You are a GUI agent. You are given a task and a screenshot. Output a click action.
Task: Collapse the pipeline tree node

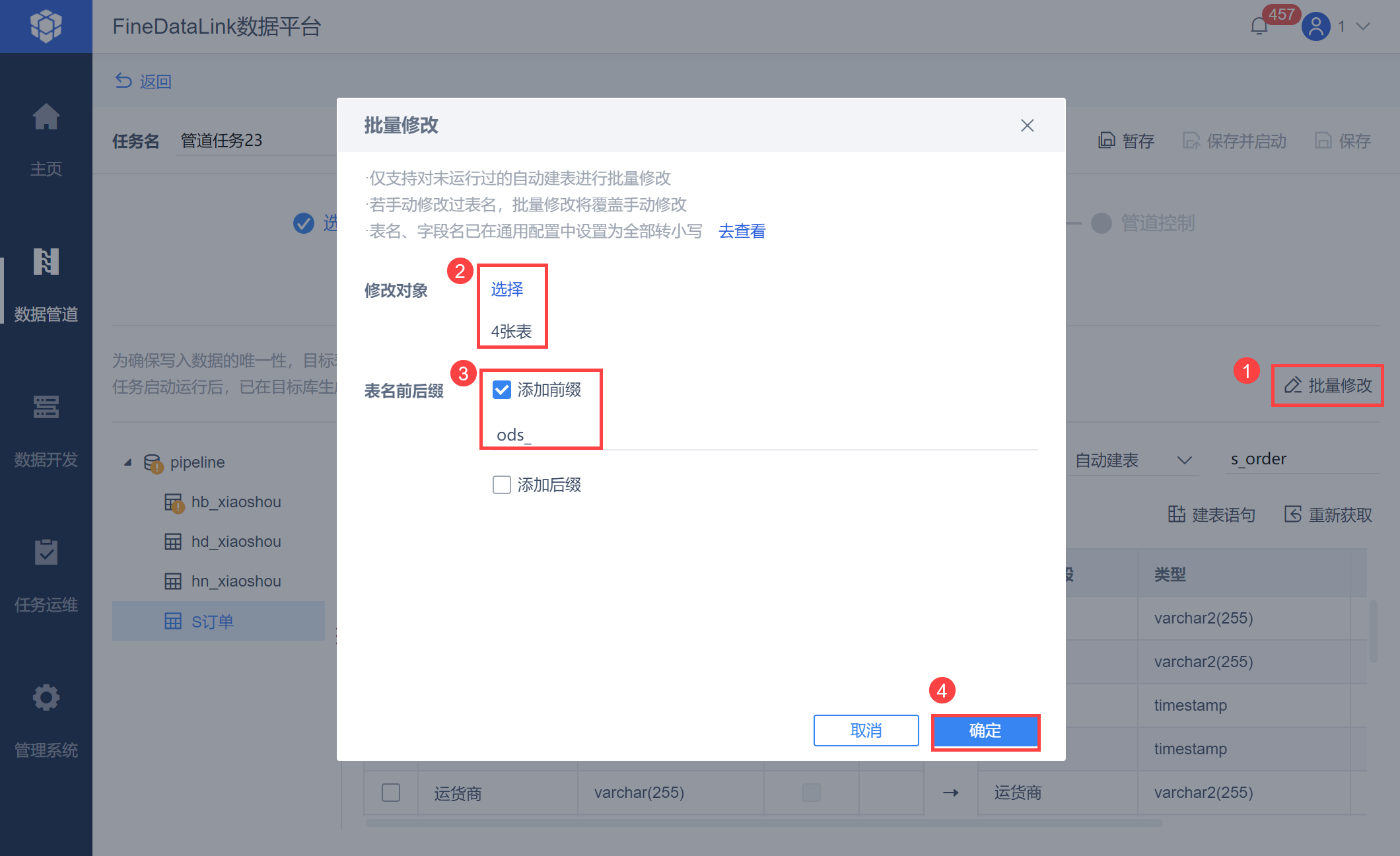click(x=127, y=462)
